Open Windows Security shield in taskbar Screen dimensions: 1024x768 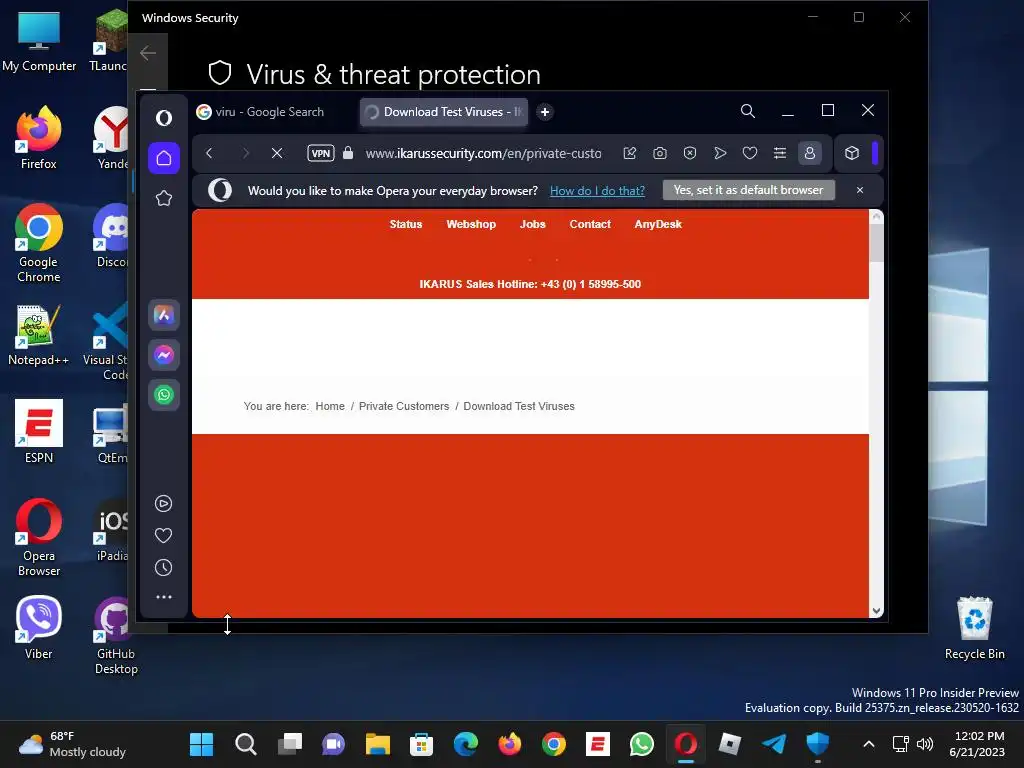(x=818, y=744)
